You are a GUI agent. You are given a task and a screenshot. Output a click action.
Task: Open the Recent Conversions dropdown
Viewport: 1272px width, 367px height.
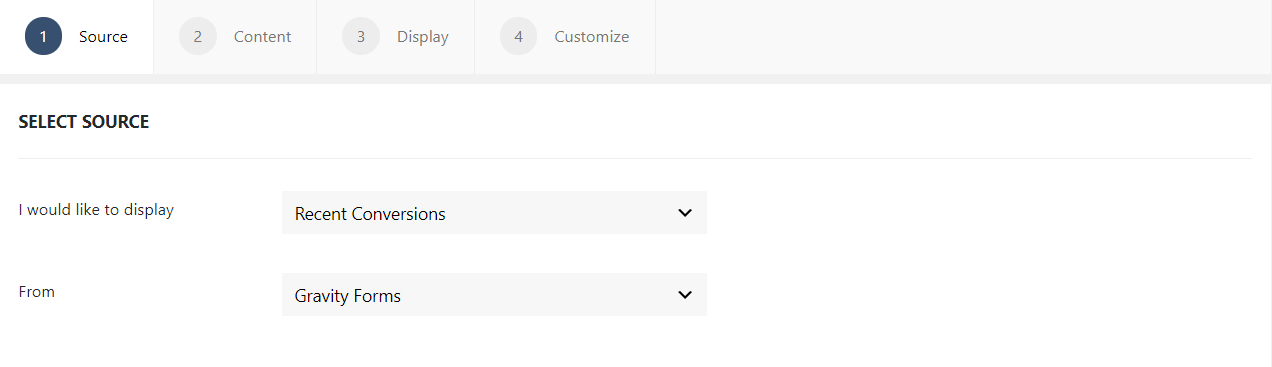pos(494,213)
